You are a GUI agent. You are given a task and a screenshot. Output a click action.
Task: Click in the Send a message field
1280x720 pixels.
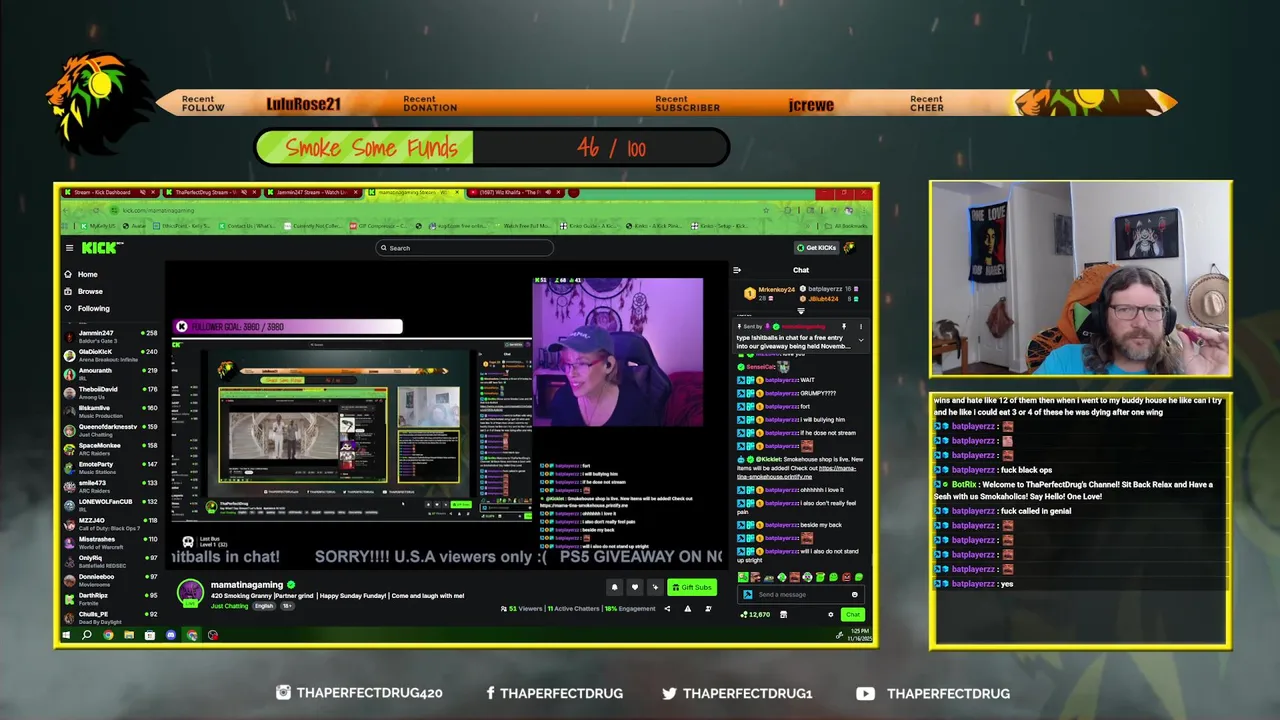coord(800,594)
